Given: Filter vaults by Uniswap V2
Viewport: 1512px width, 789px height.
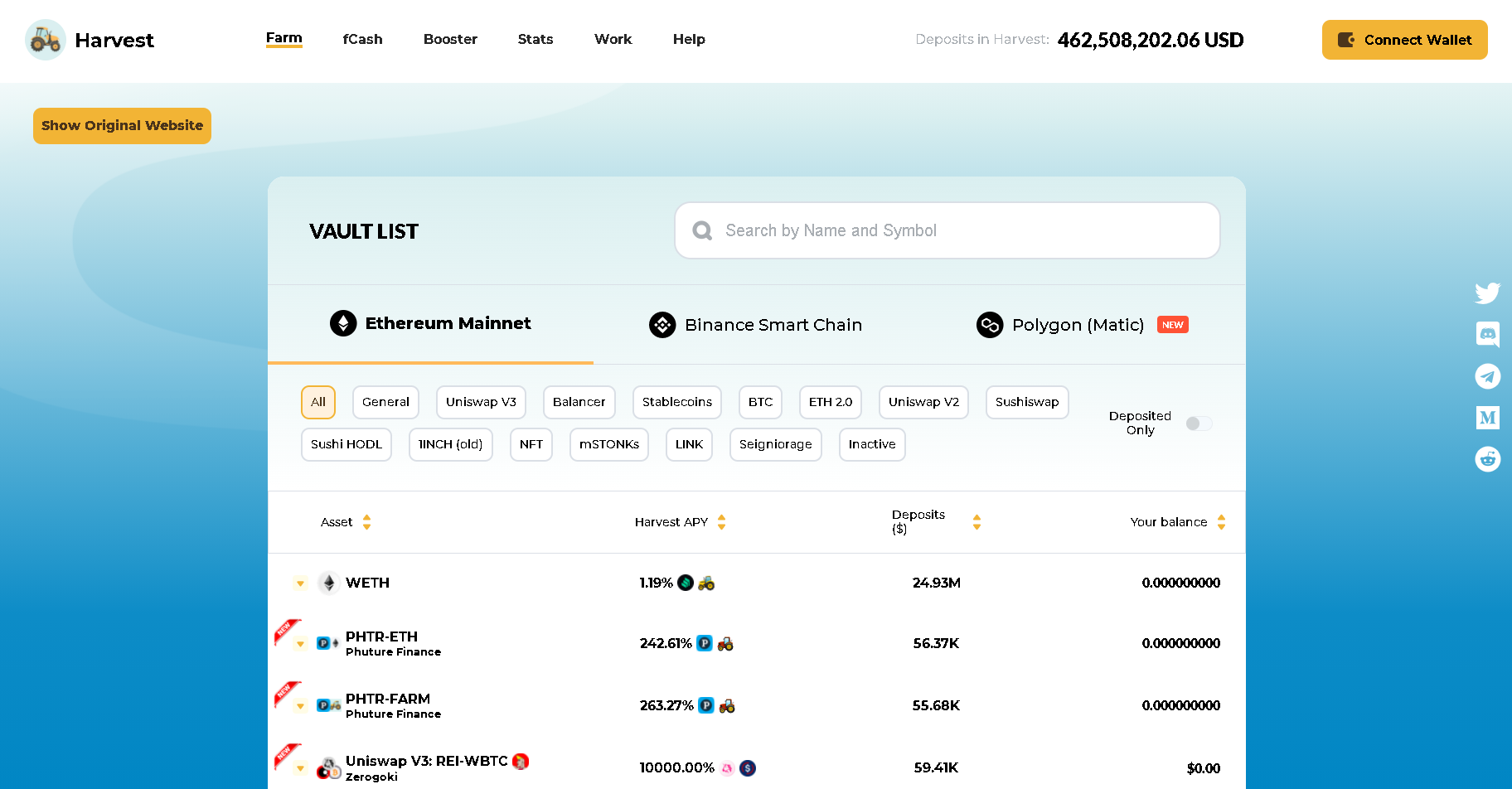Looking at the screenshot, I should pos(923,402).
